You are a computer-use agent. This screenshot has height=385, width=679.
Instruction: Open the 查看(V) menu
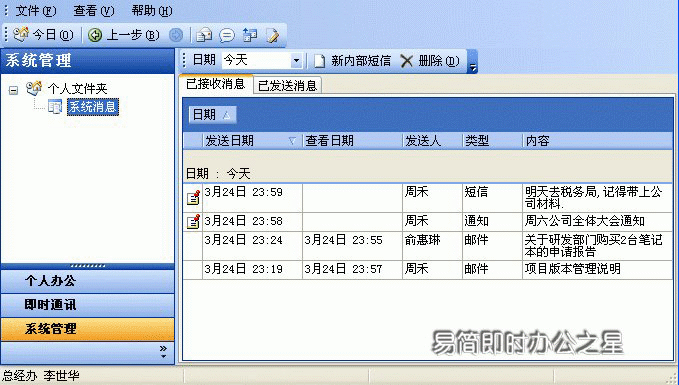tap(94, 10)
